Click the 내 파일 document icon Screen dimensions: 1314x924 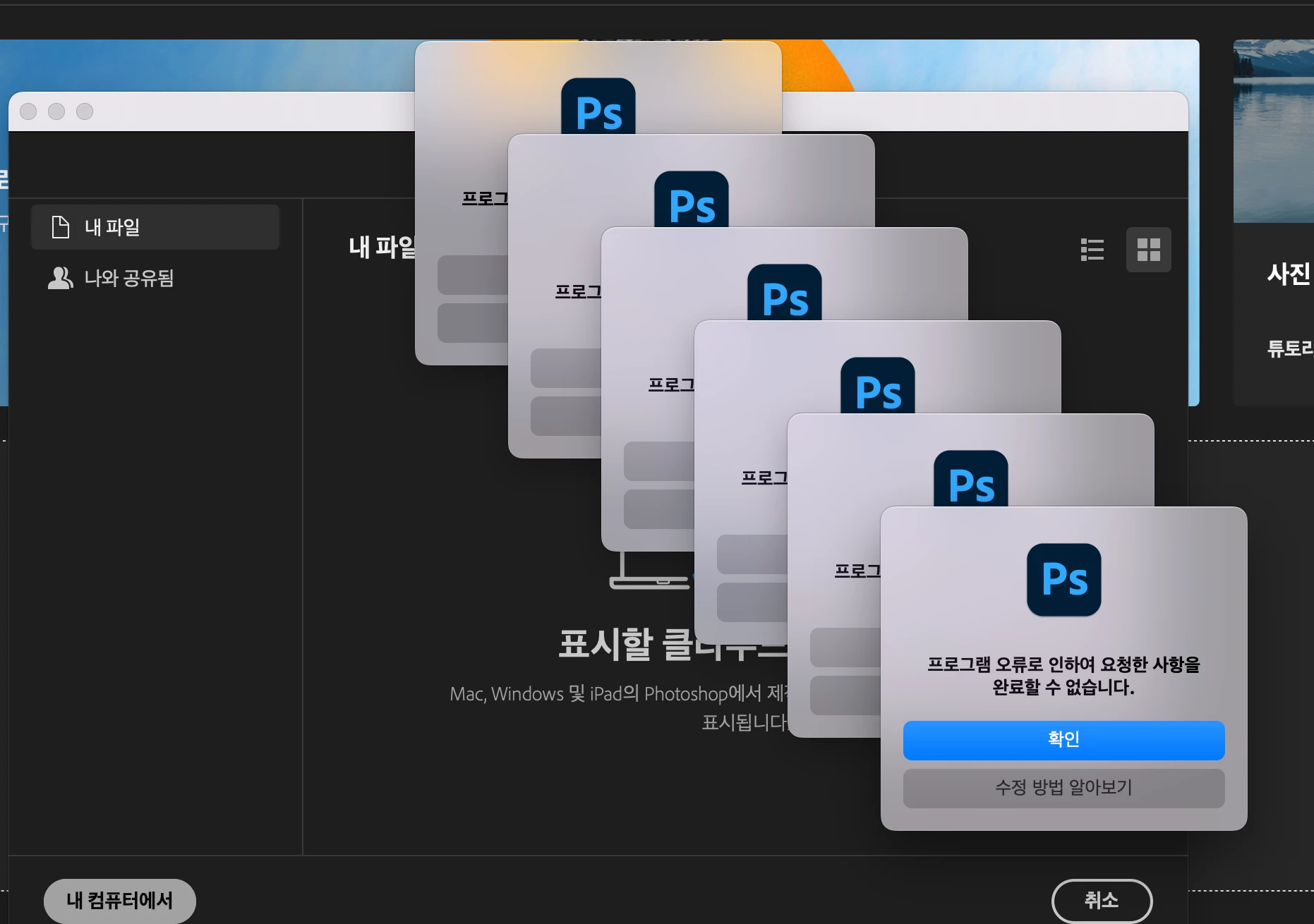click(x=61, y=227)
